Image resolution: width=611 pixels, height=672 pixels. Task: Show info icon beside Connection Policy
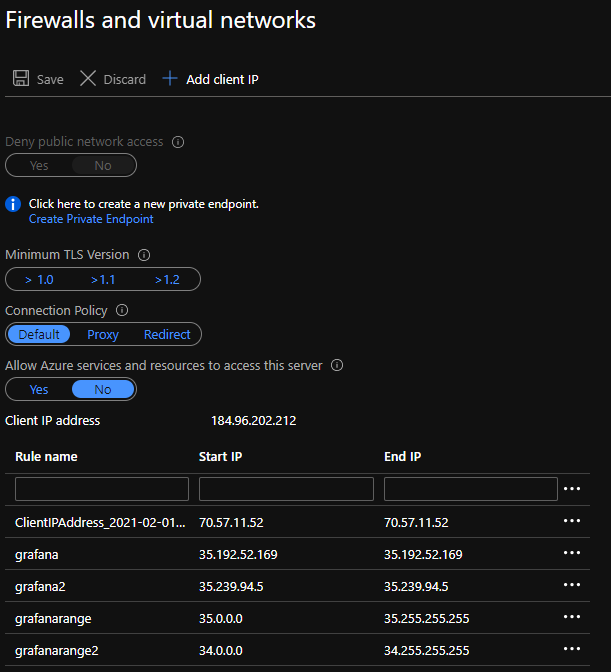pyautogui.click(x=122, y=310)
